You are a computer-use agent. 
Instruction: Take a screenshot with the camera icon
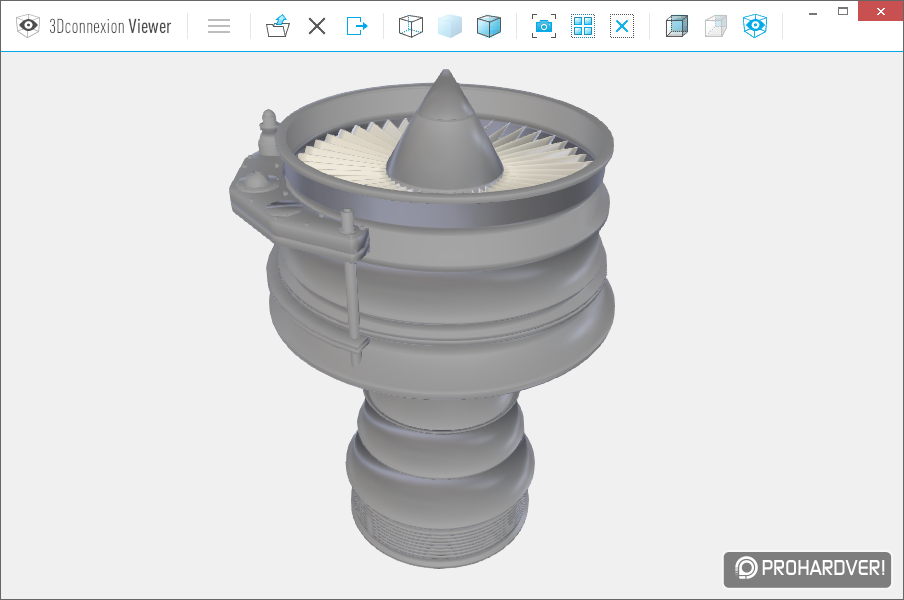pyautogui.click(x=544, y=26)
